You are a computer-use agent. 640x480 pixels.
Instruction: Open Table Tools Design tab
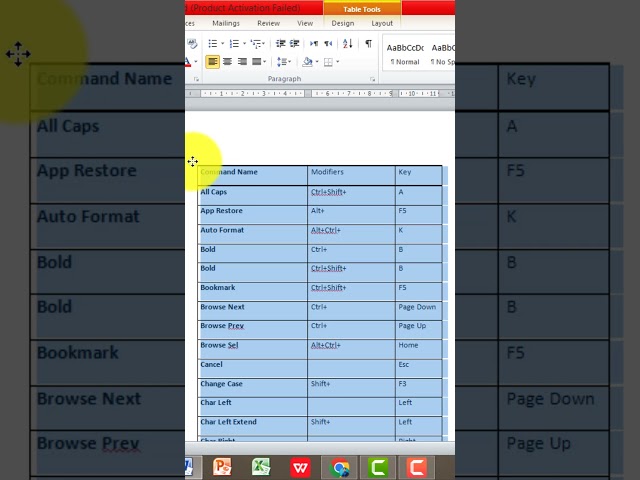[342, 23]
